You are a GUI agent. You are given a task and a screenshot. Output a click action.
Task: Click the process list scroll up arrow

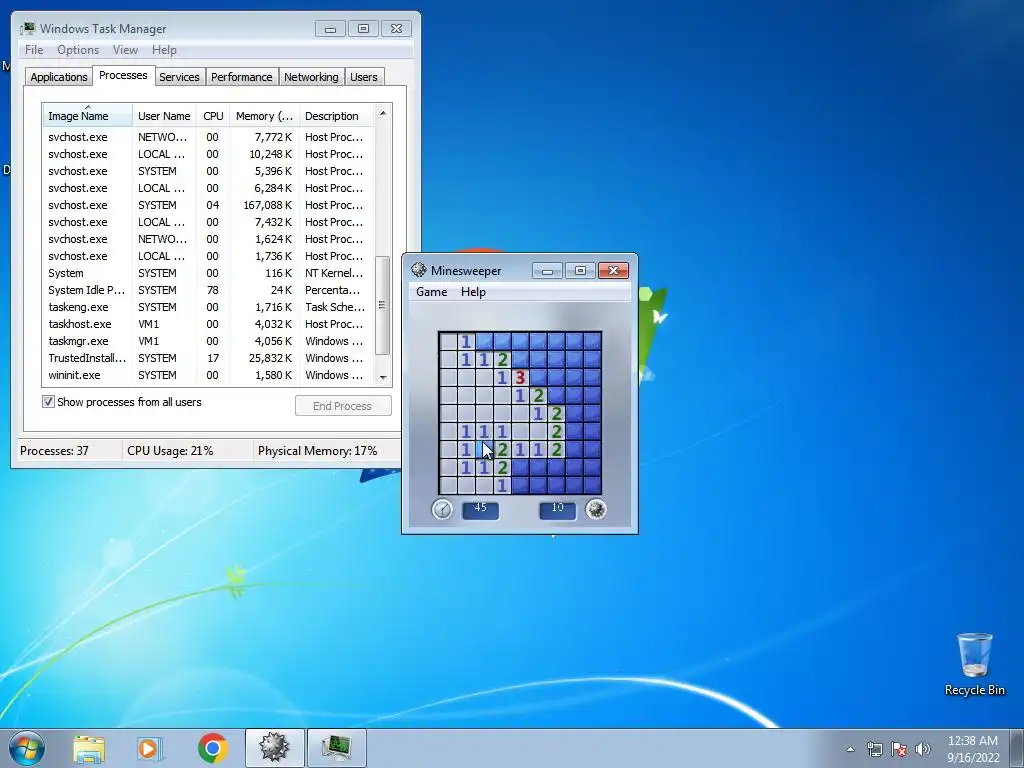(383, 113)
